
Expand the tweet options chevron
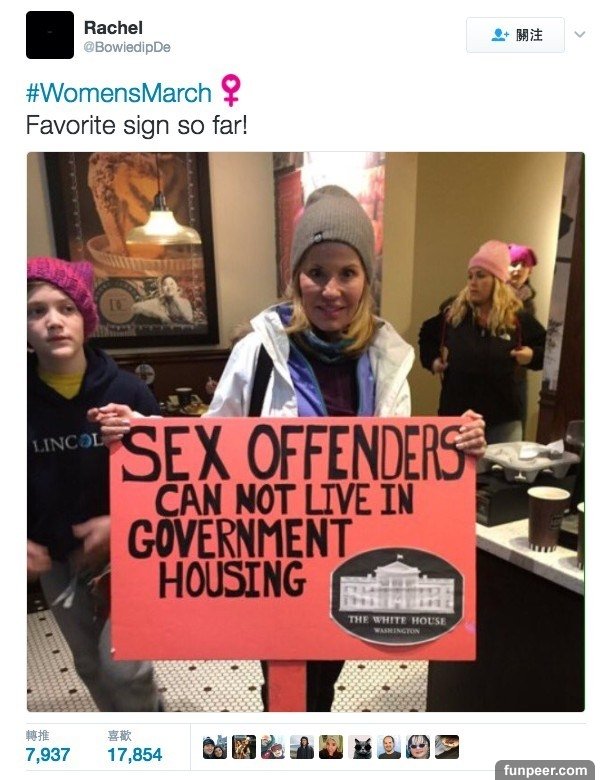[x=580, y=34]
